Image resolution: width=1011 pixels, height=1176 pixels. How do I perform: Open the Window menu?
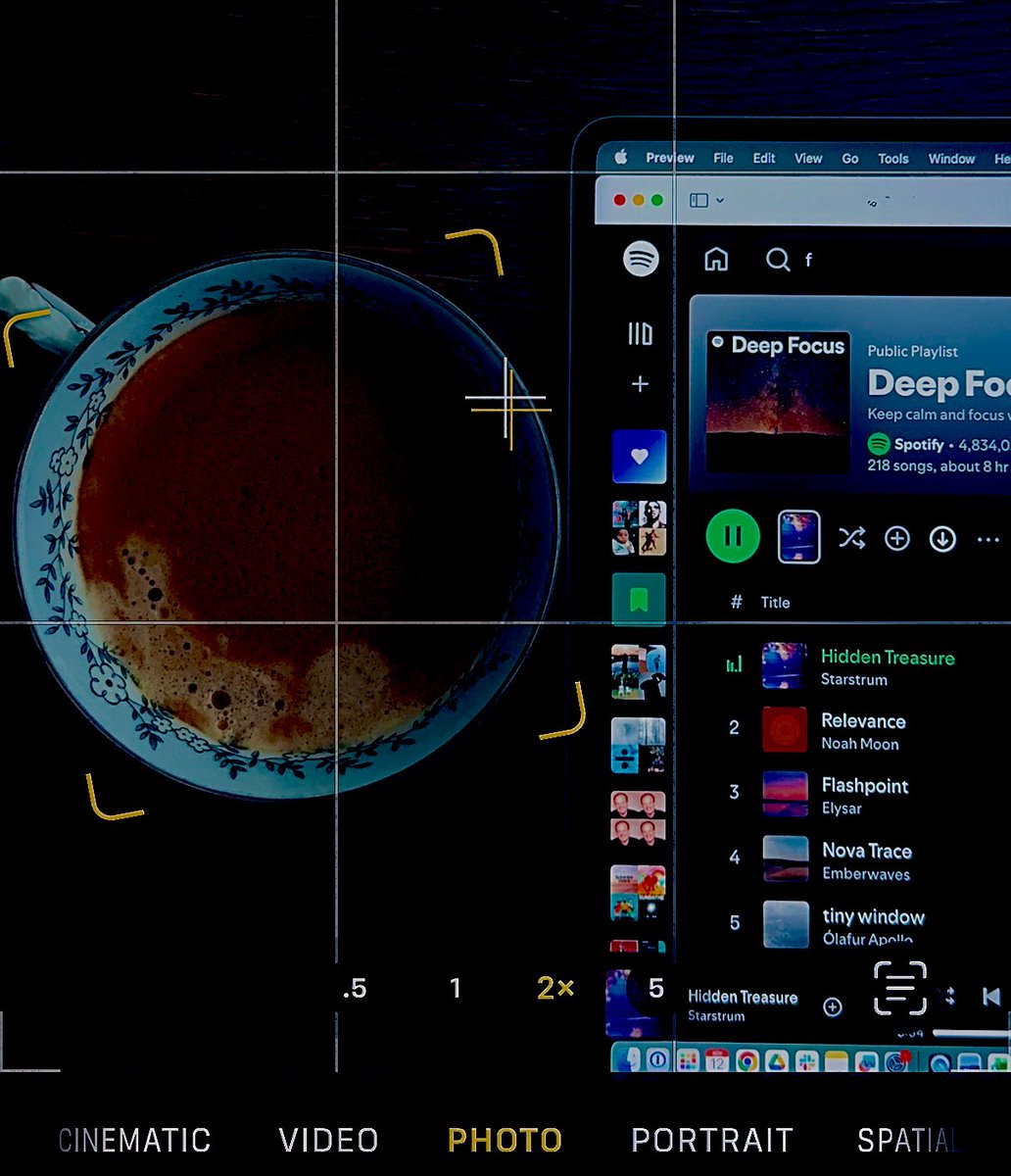pyautogui.click(x=951, y=158)
